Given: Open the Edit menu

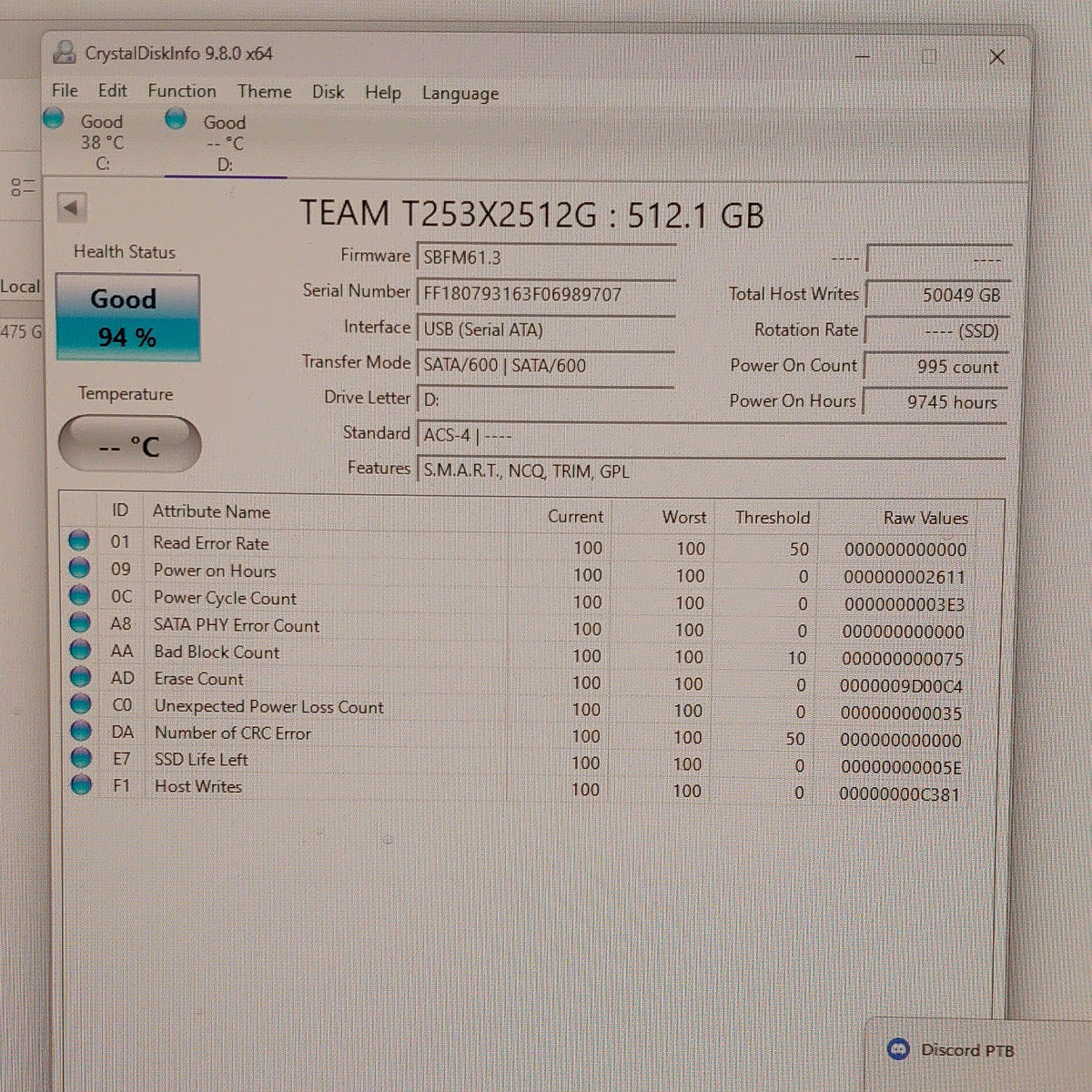Looking at the screenshot, I should pyautogui.click(x=113, y=90).
